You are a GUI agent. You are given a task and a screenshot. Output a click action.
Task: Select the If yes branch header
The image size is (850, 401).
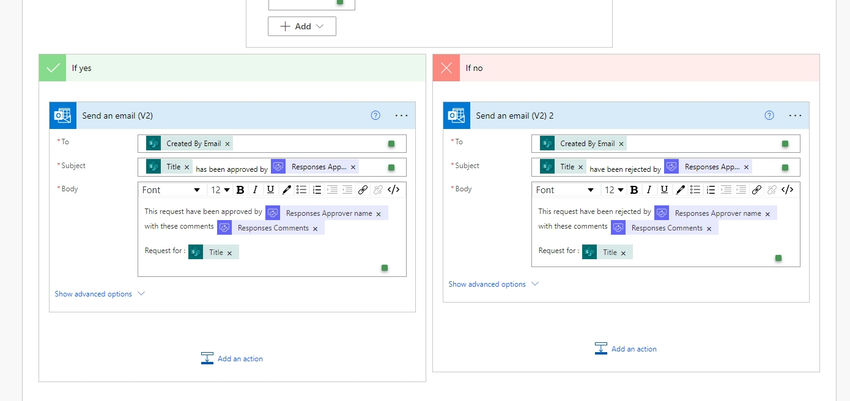click(x=232, y=68)
